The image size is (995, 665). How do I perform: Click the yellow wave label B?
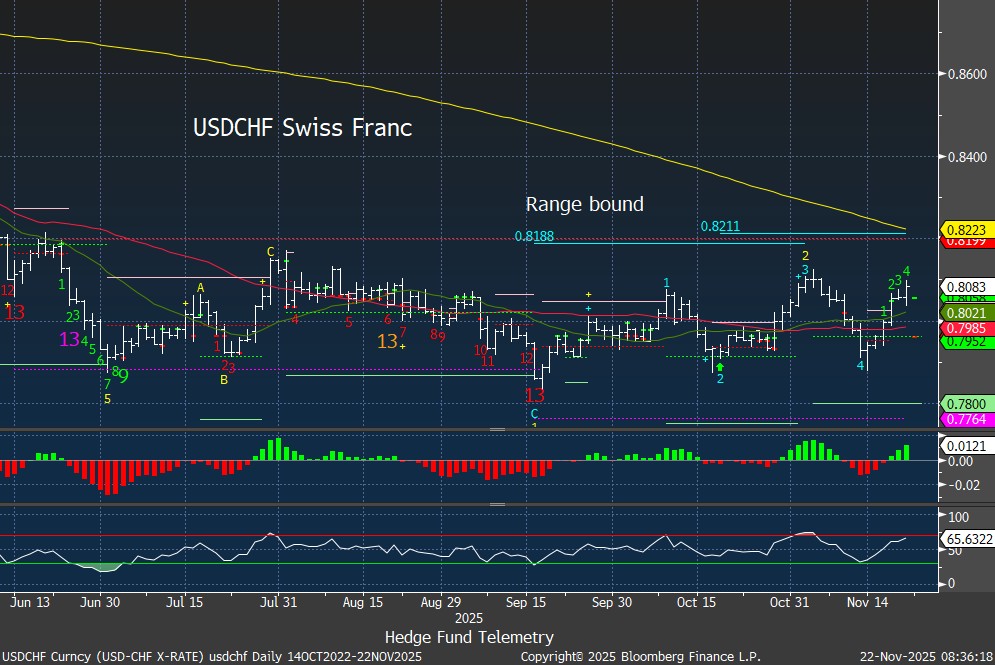223,380
